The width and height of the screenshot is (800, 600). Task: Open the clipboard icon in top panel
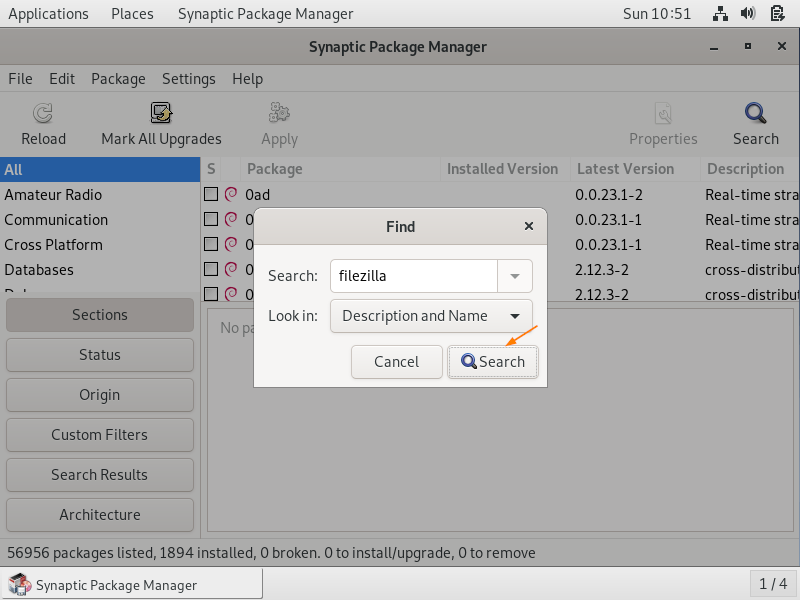click(x=777, y=14)
